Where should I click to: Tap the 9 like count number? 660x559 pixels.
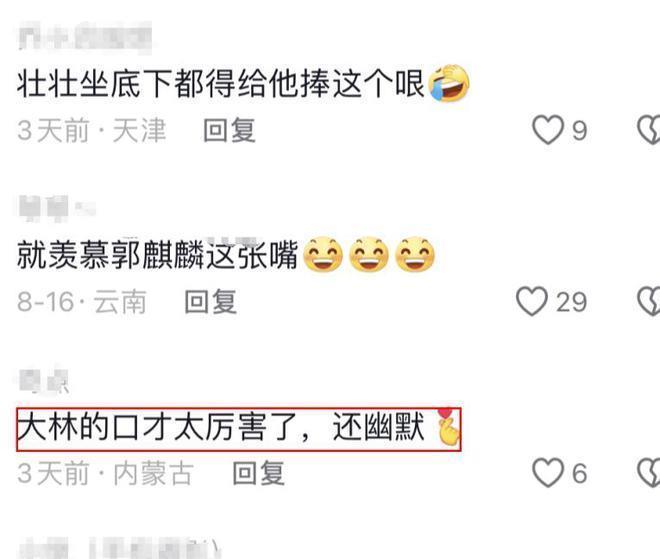[x=580, y=130]
